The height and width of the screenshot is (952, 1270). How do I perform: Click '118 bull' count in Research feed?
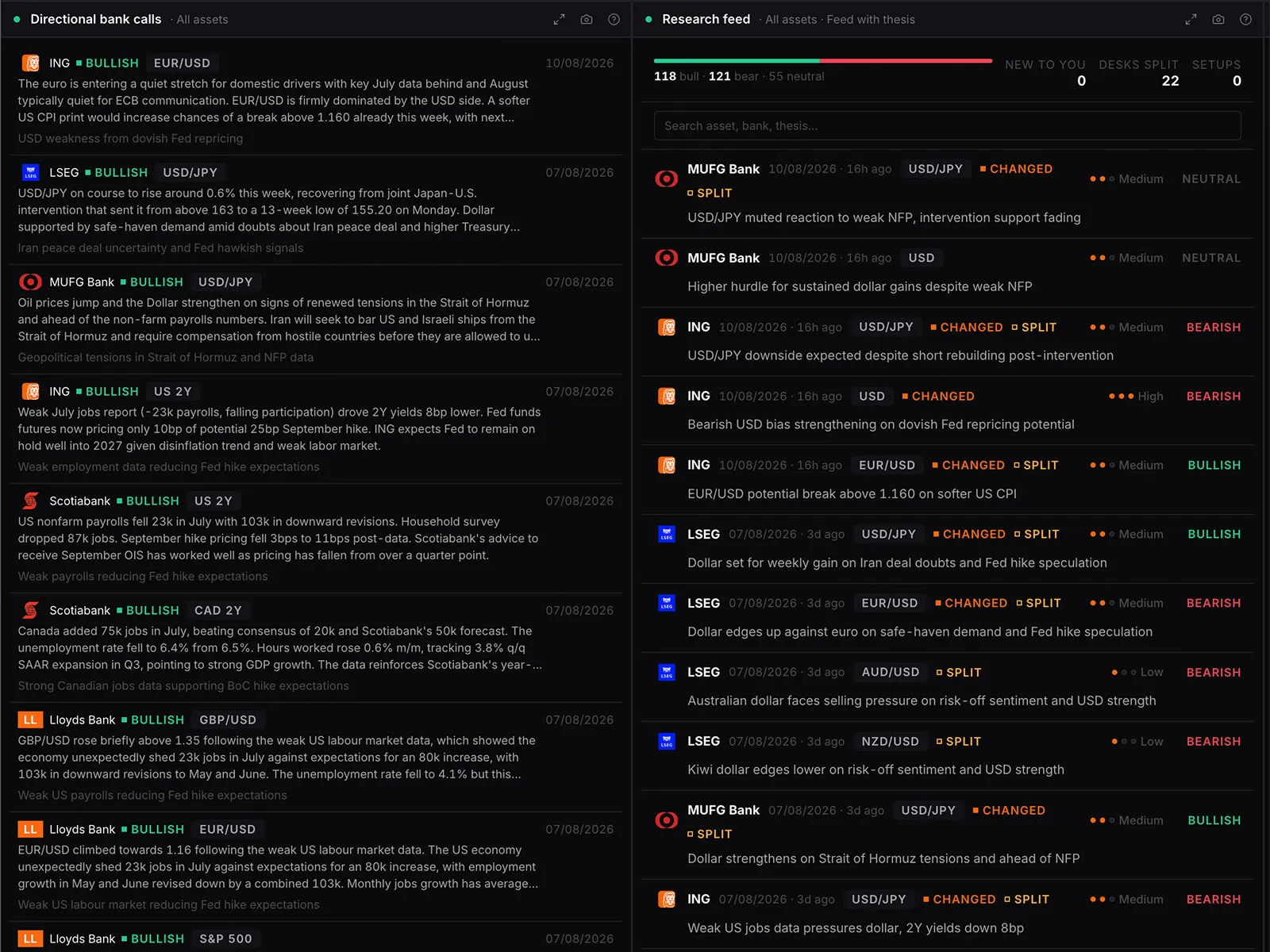point(676,76)
